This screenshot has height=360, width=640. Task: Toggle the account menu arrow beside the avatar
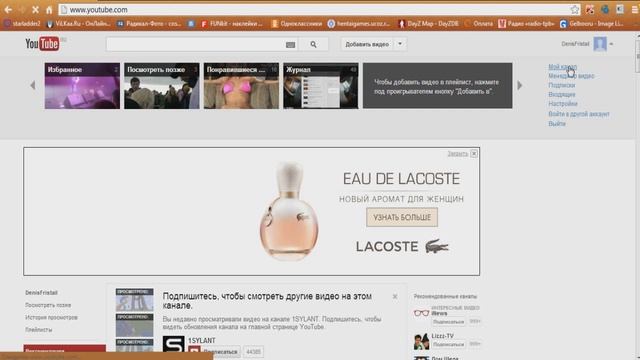611,44
